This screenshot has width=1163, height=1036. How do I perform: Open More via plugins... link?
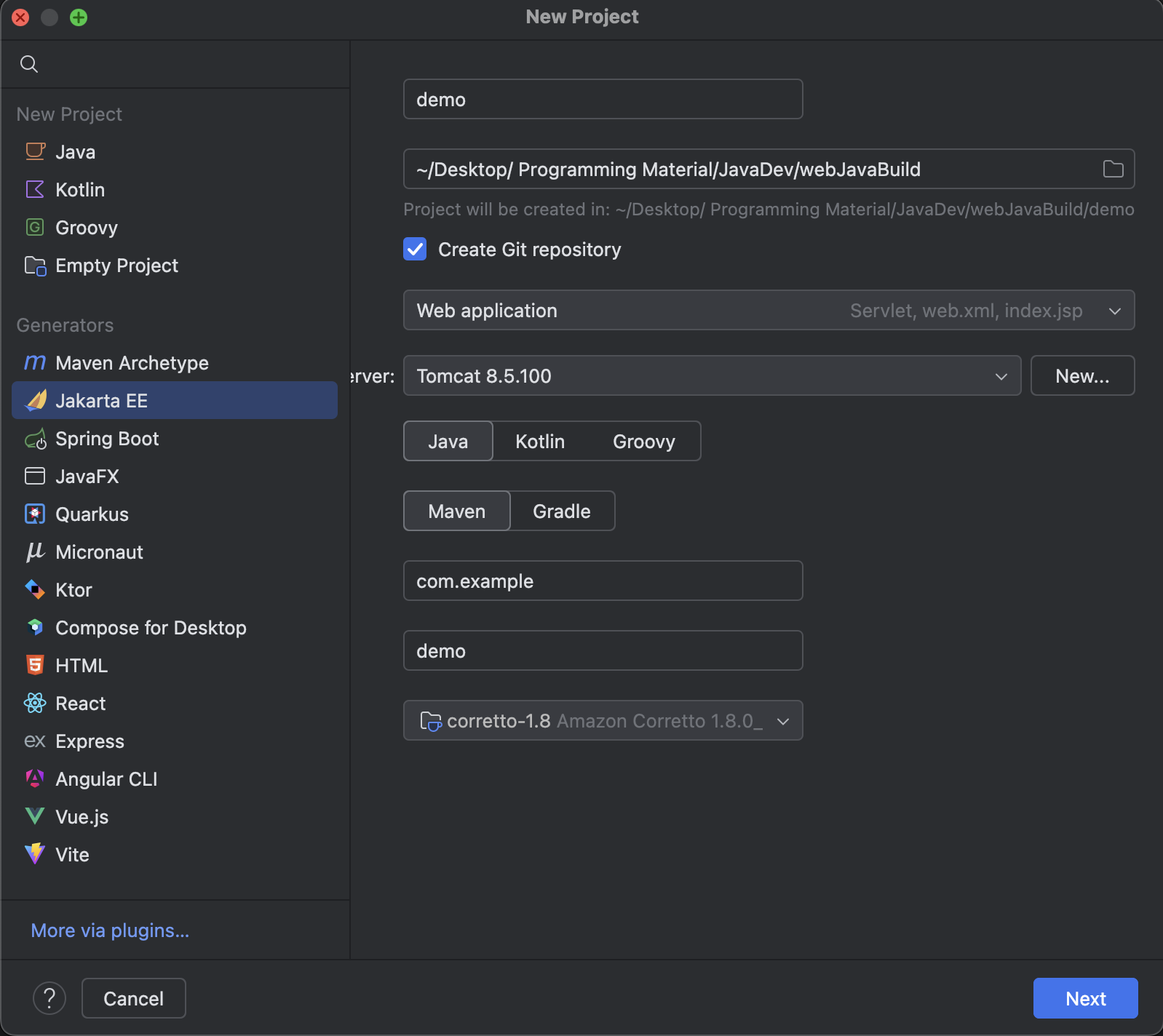[x=110, y=930]
